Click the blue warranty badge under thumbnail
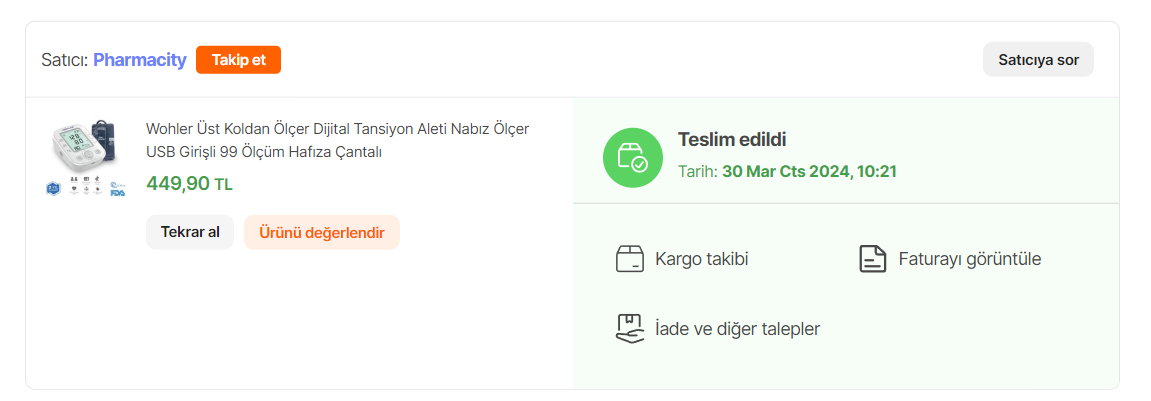The height and width of the screenshot is (401, 1151). [53, 188]
